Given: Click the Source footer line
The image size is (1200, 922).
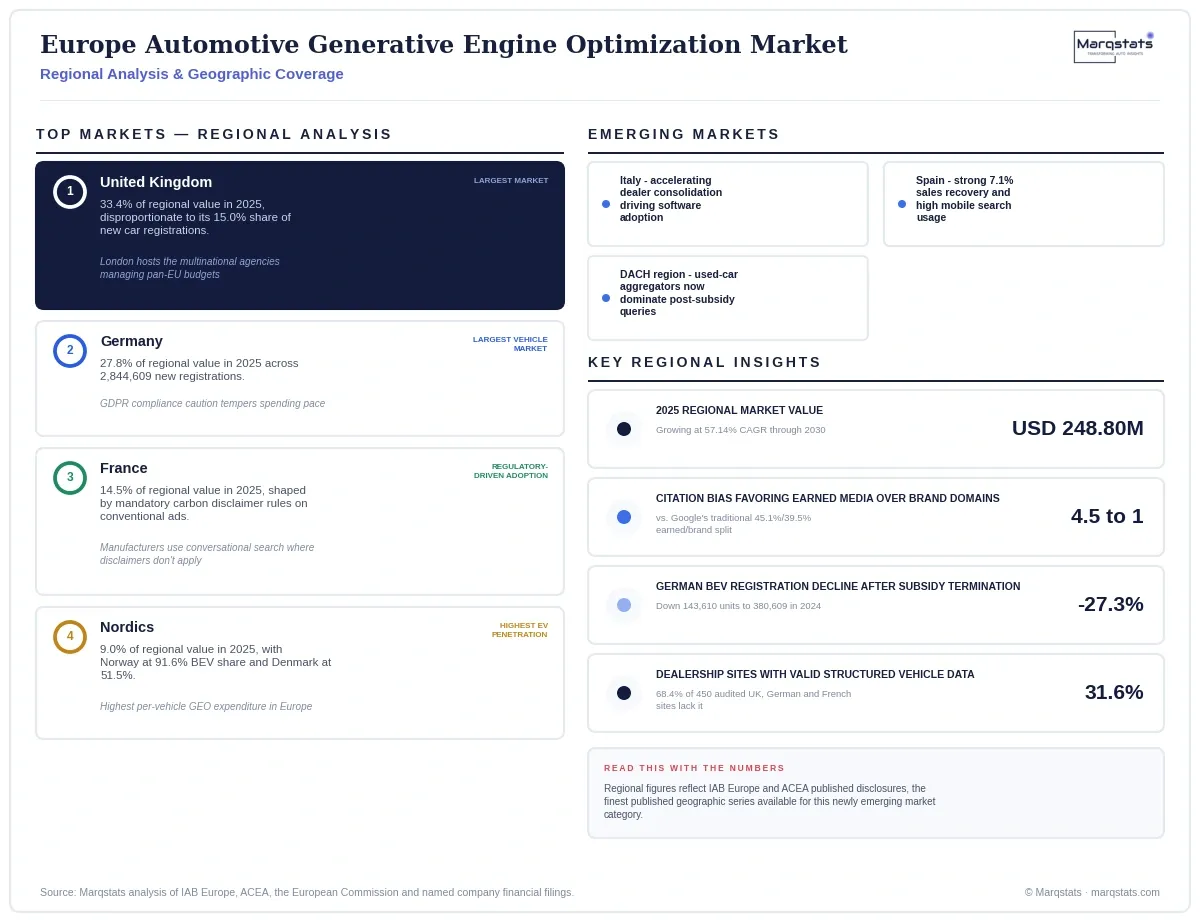Looking at the screenshot, I should (x=307, y=892).
